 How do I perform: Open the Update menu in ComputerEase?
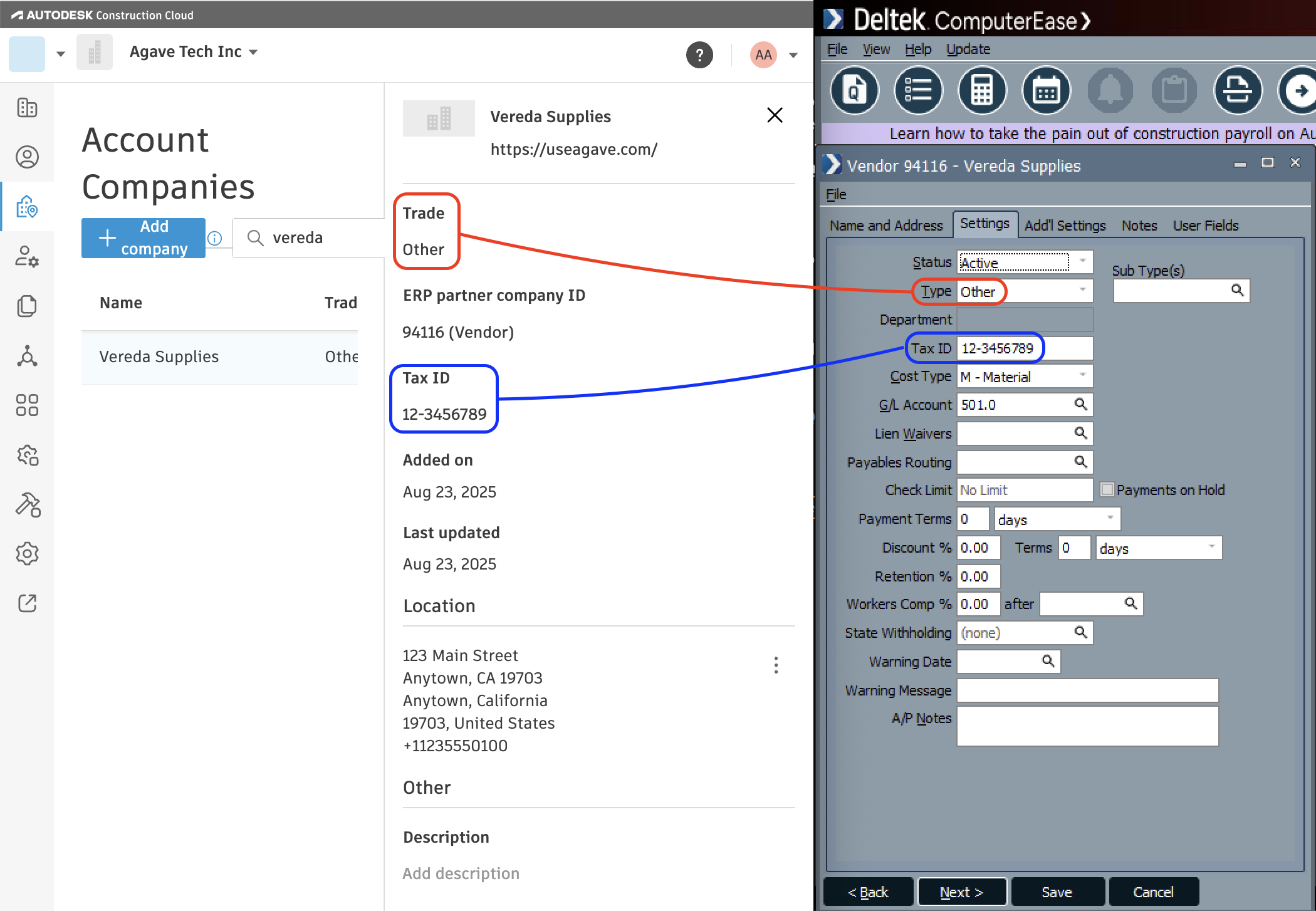968,49
